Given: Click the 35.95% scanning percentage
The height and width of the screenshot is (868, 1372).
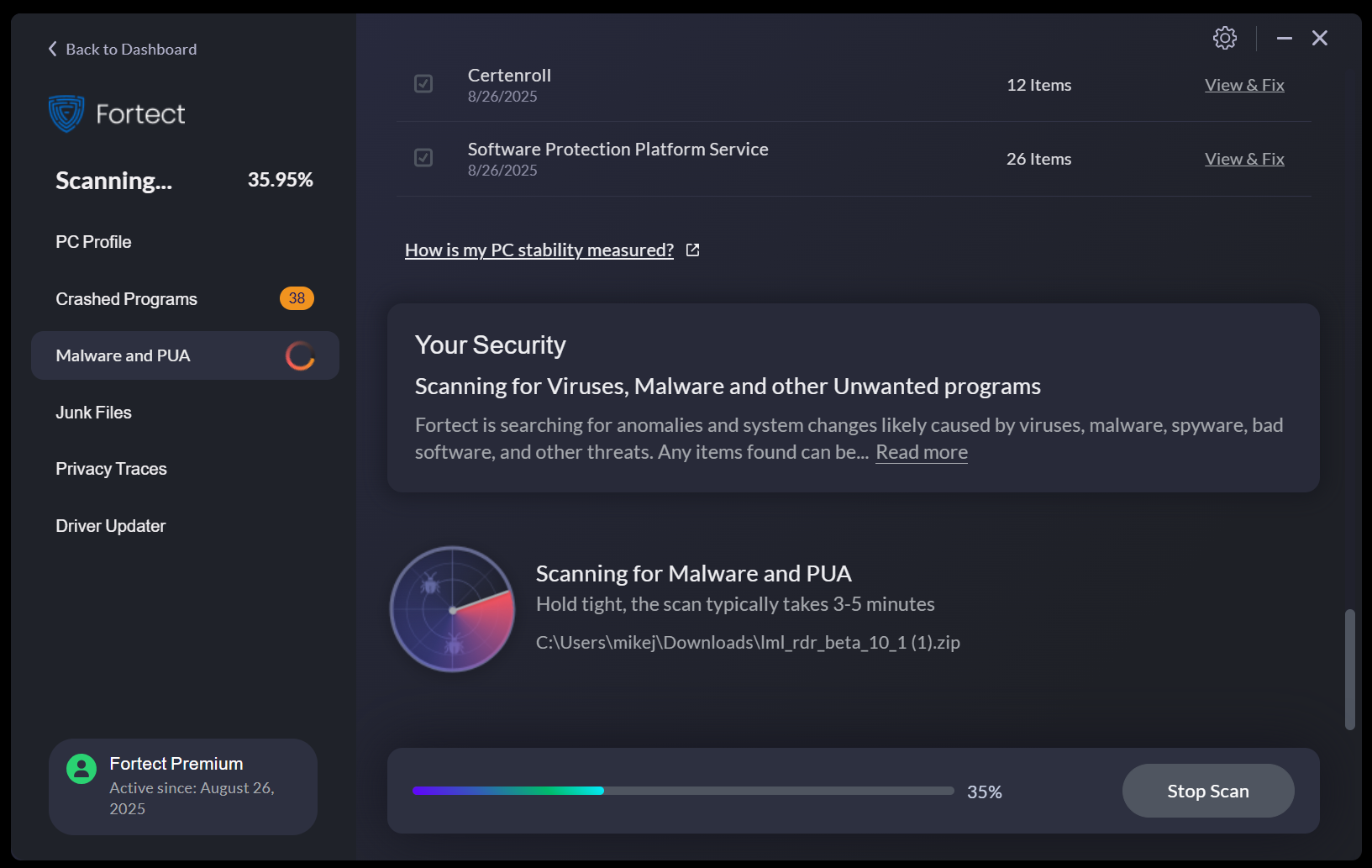Looking at the screenshot, I should 280,180.
